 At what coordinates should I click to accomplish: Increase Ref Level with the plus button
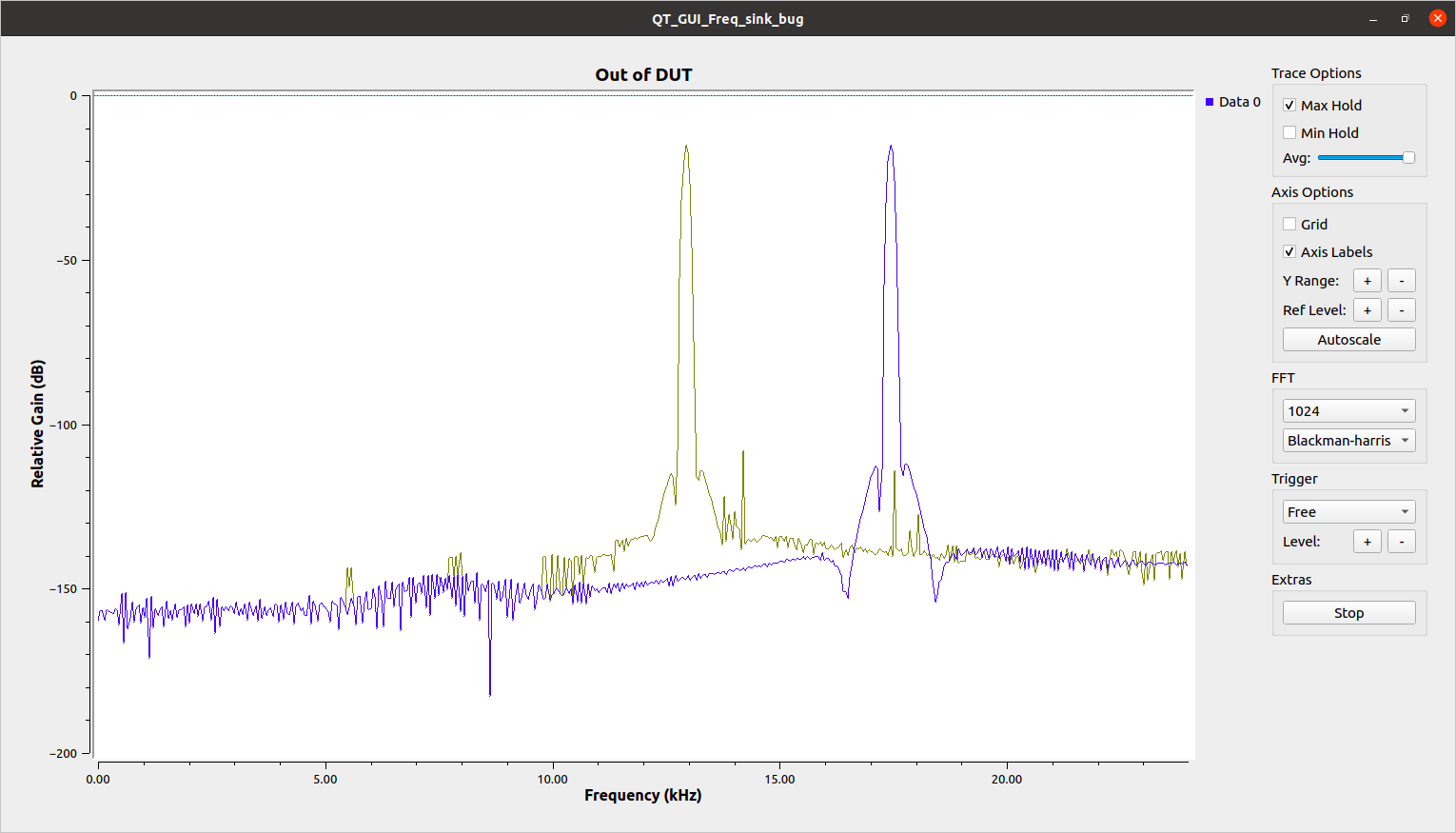point(1367,309)
